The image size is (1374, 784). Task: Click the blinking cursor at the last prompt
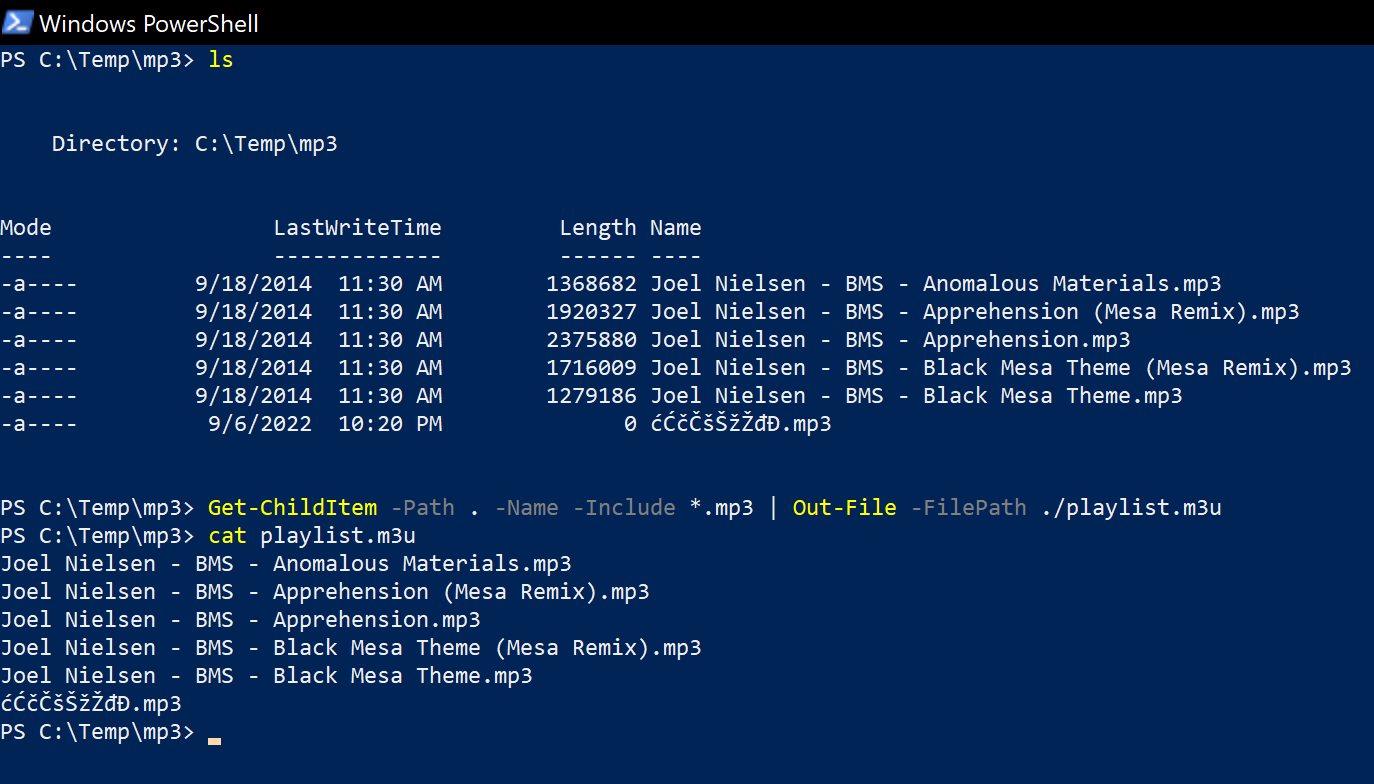tap(214, 741)
